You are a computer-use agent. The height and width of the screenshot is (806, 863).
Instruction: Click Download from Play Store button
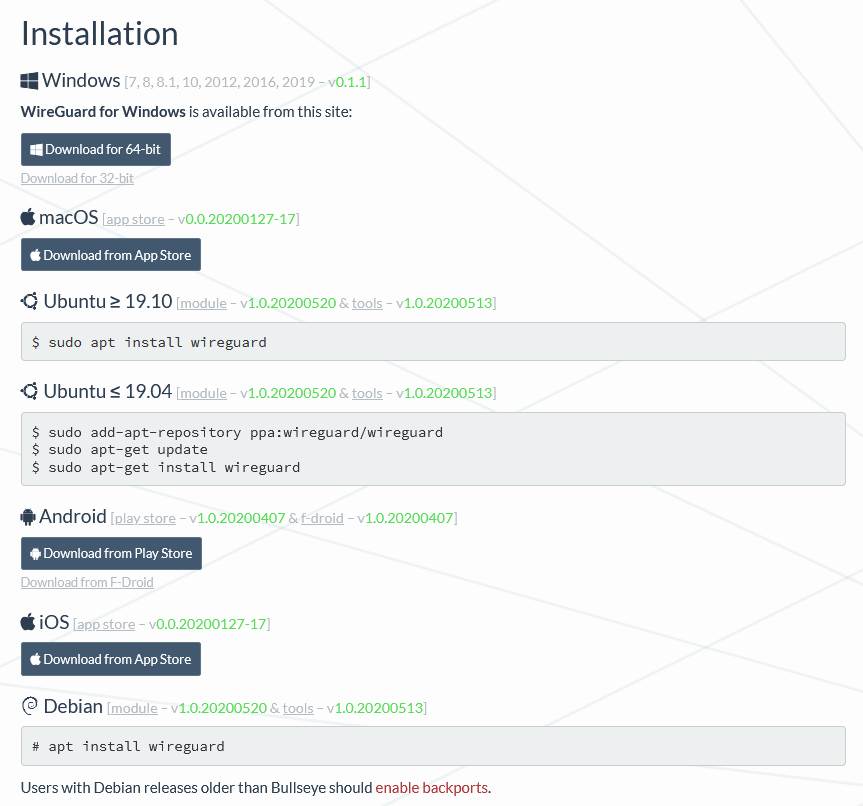[x=111, y=553]
